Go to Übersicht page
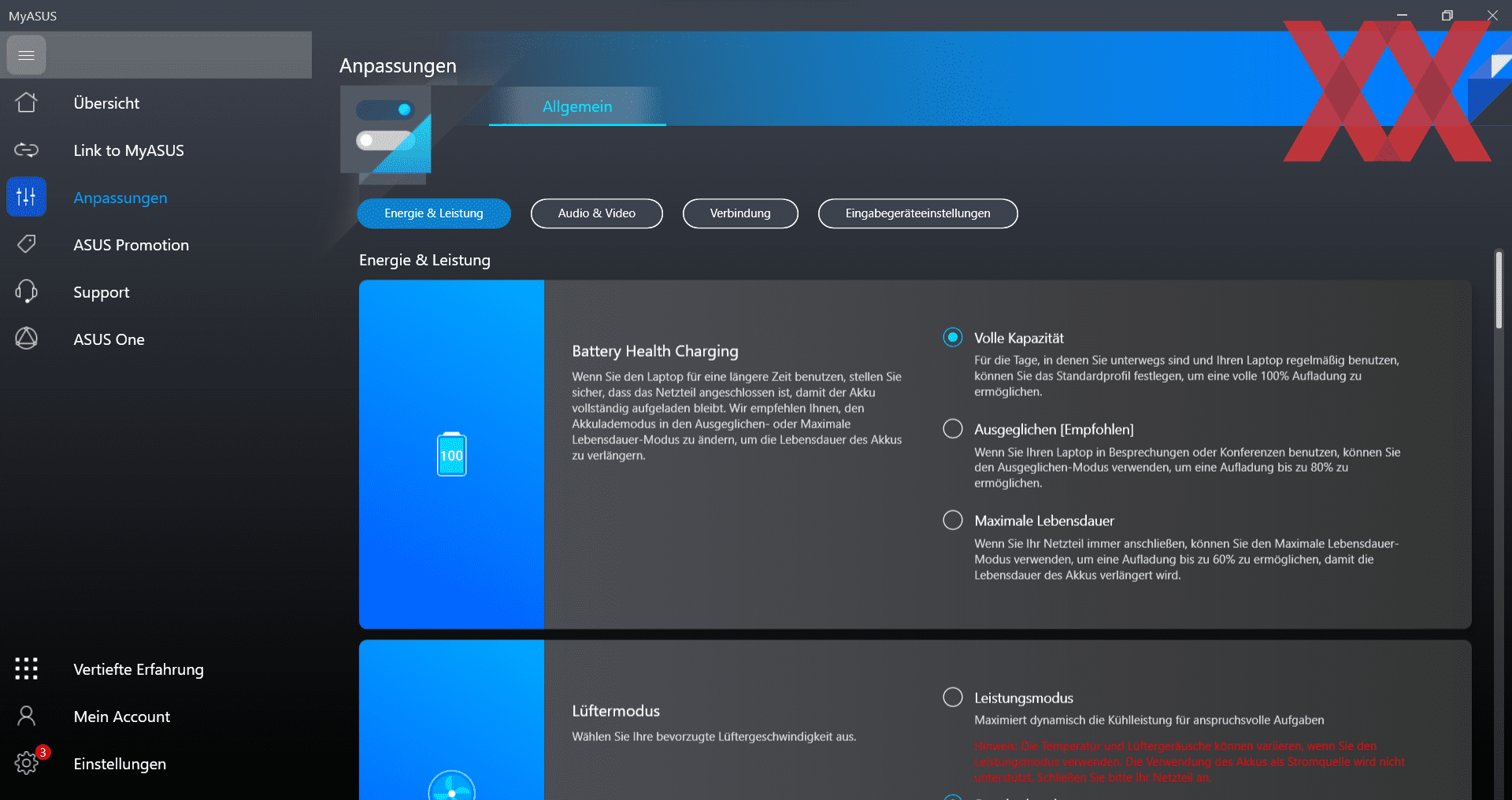The image size is (1512, 800). point(106,103)
